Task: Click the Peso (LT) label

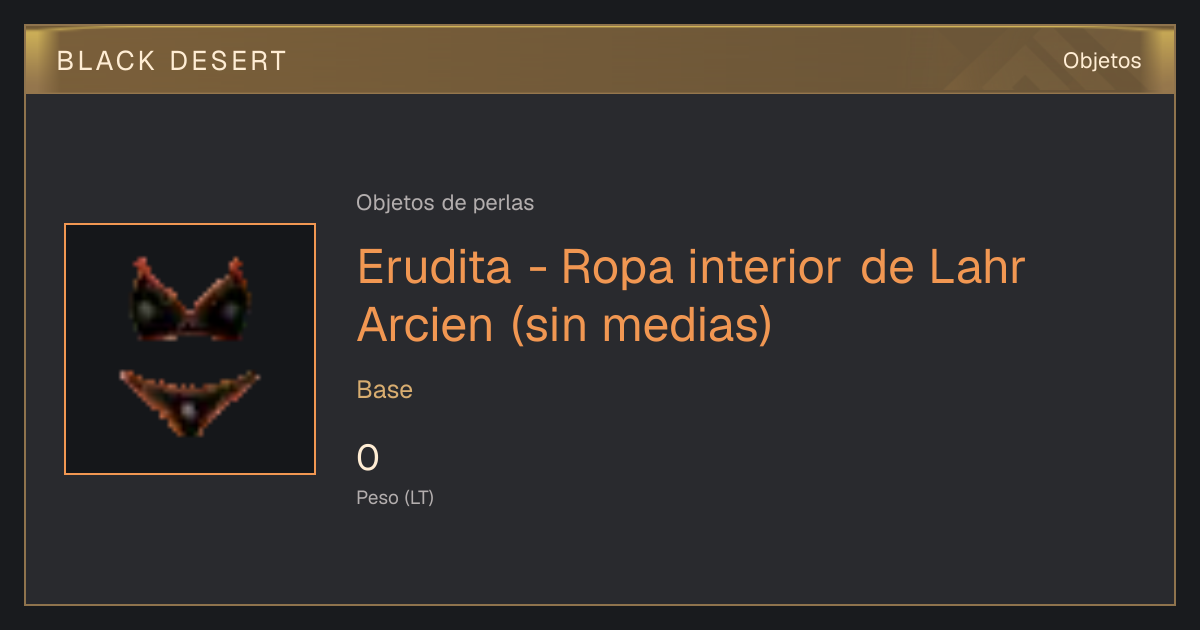Action: [x=395, y=498]
